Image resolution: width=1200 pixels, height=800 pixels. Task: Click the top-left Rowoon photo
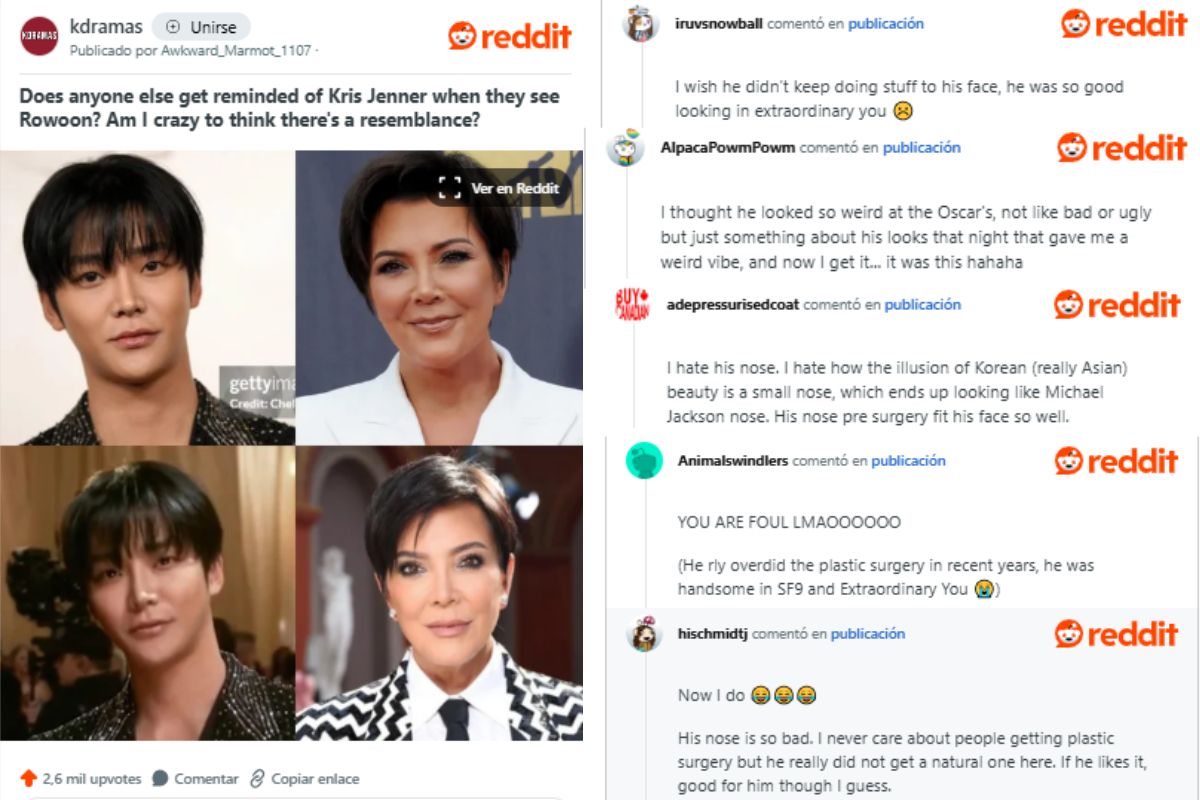[147, 297]
